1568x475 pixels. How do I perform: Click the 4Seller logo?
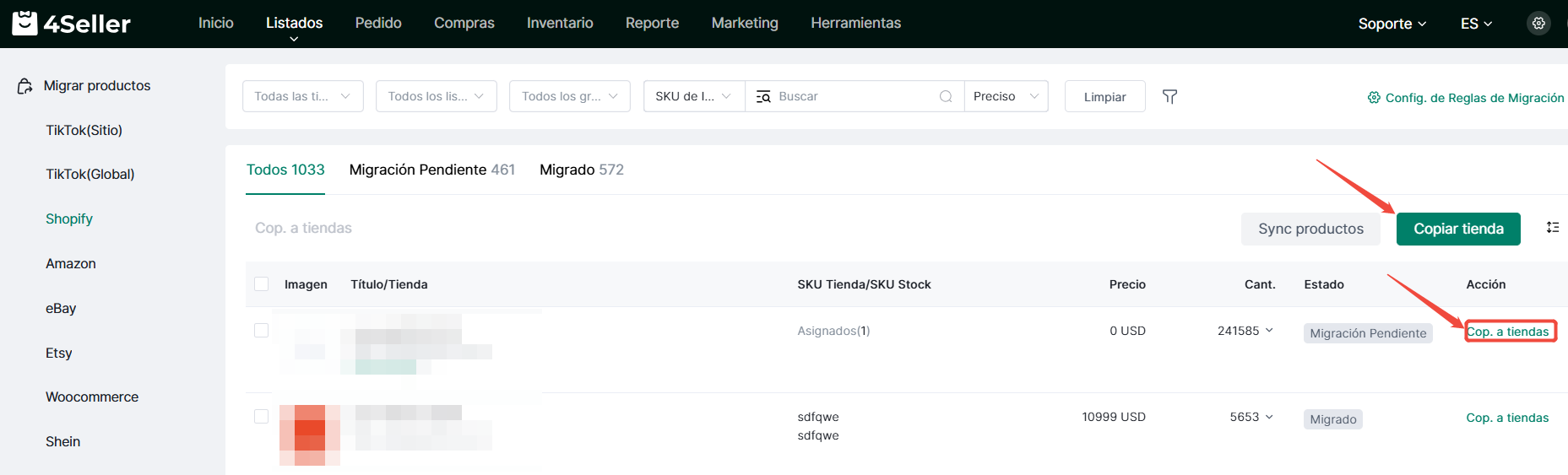72,24
